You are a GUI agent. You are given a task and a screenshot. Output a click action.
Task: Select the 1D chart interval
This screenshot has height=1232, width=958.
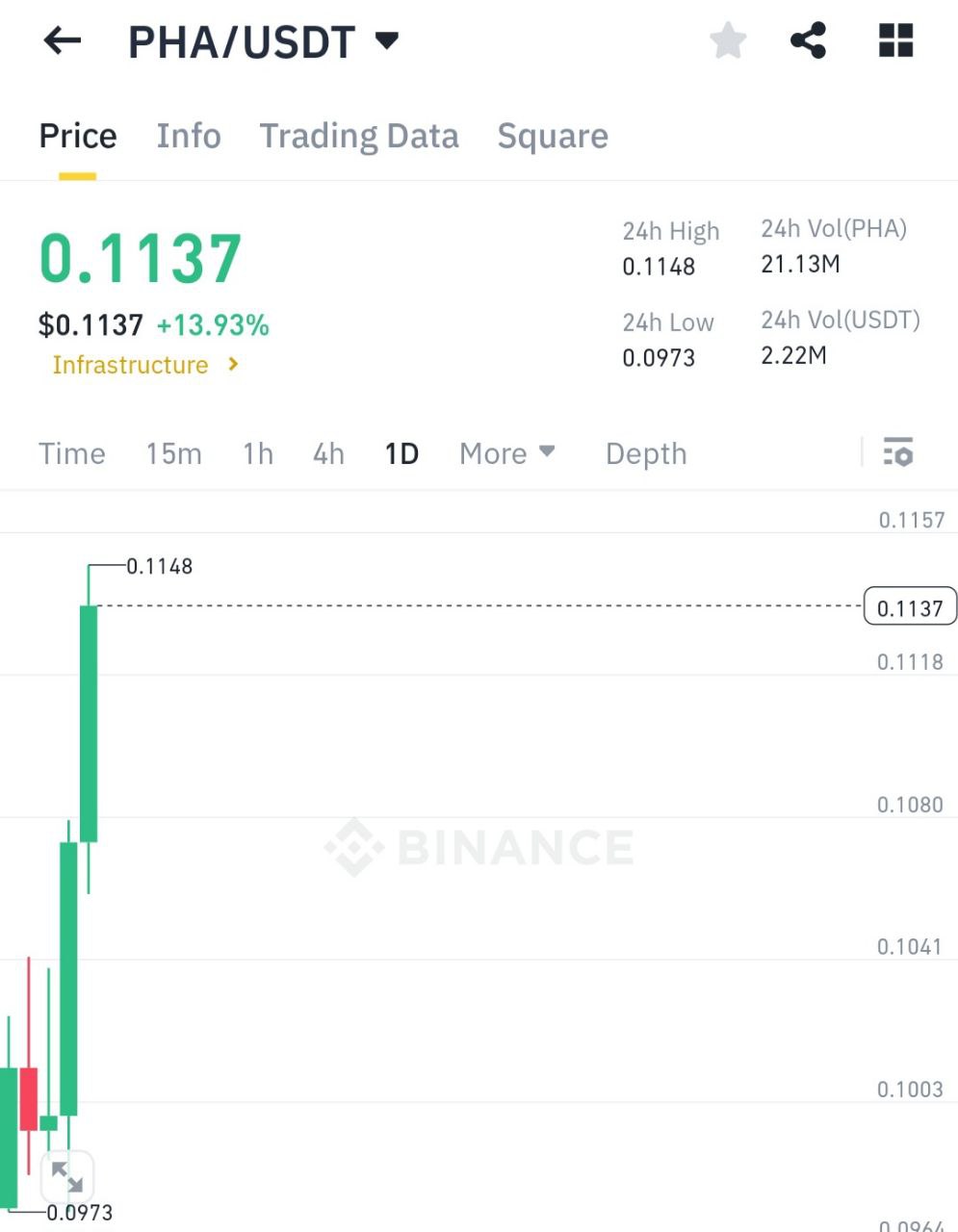click(401, 453)
